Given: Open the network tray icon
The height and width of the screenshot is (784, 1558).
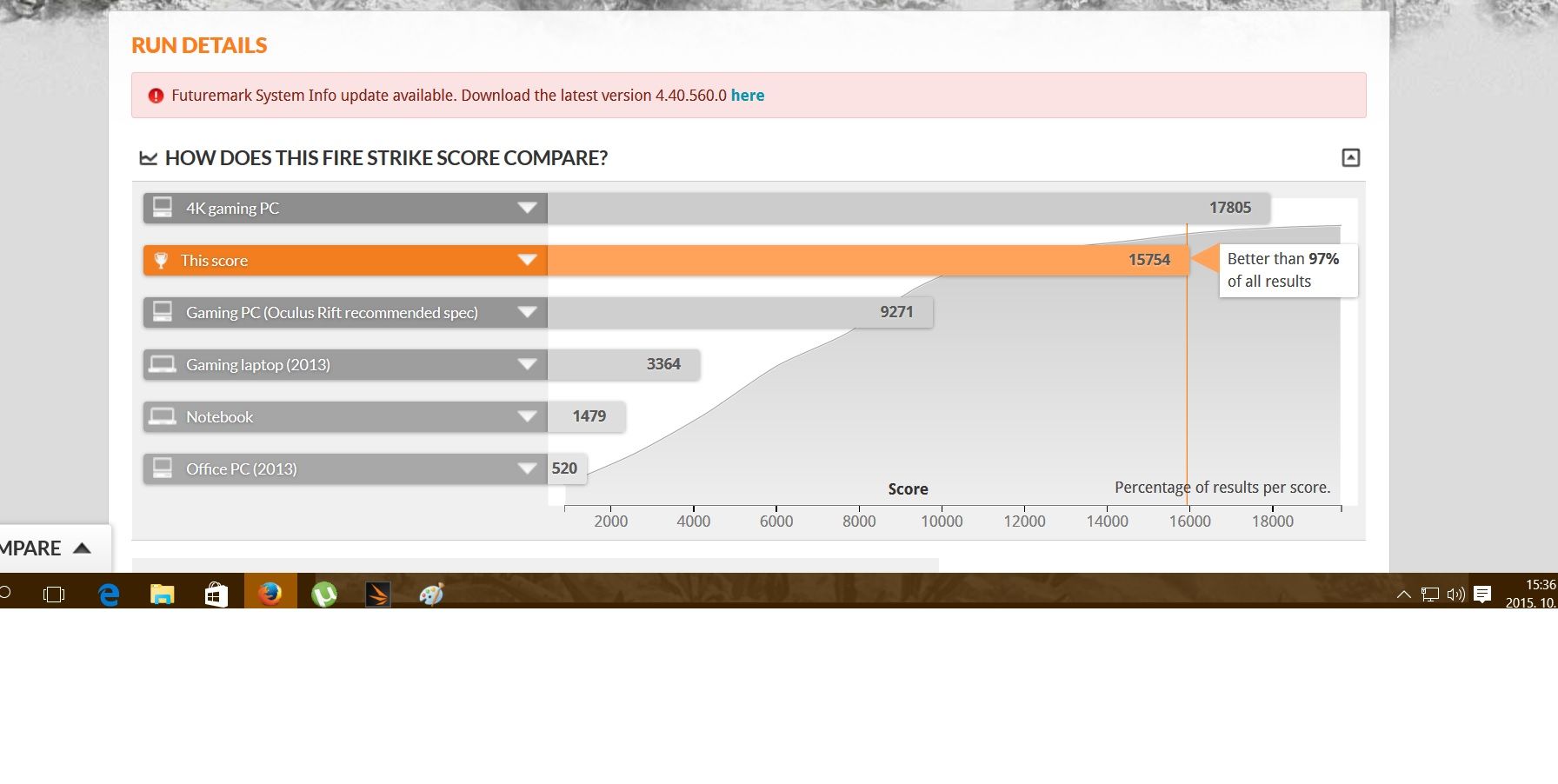Looking at the screenshot, I should point(1430,595).
